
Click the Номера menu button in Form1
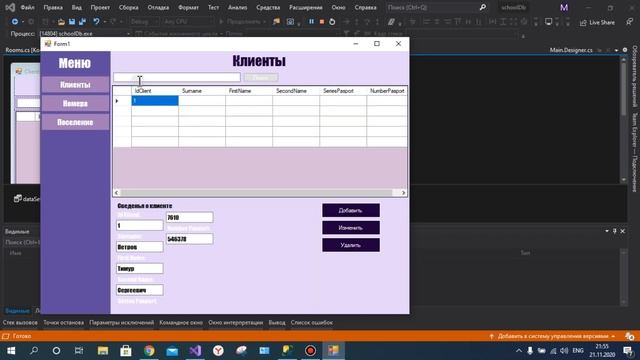[x=75, y=104]
